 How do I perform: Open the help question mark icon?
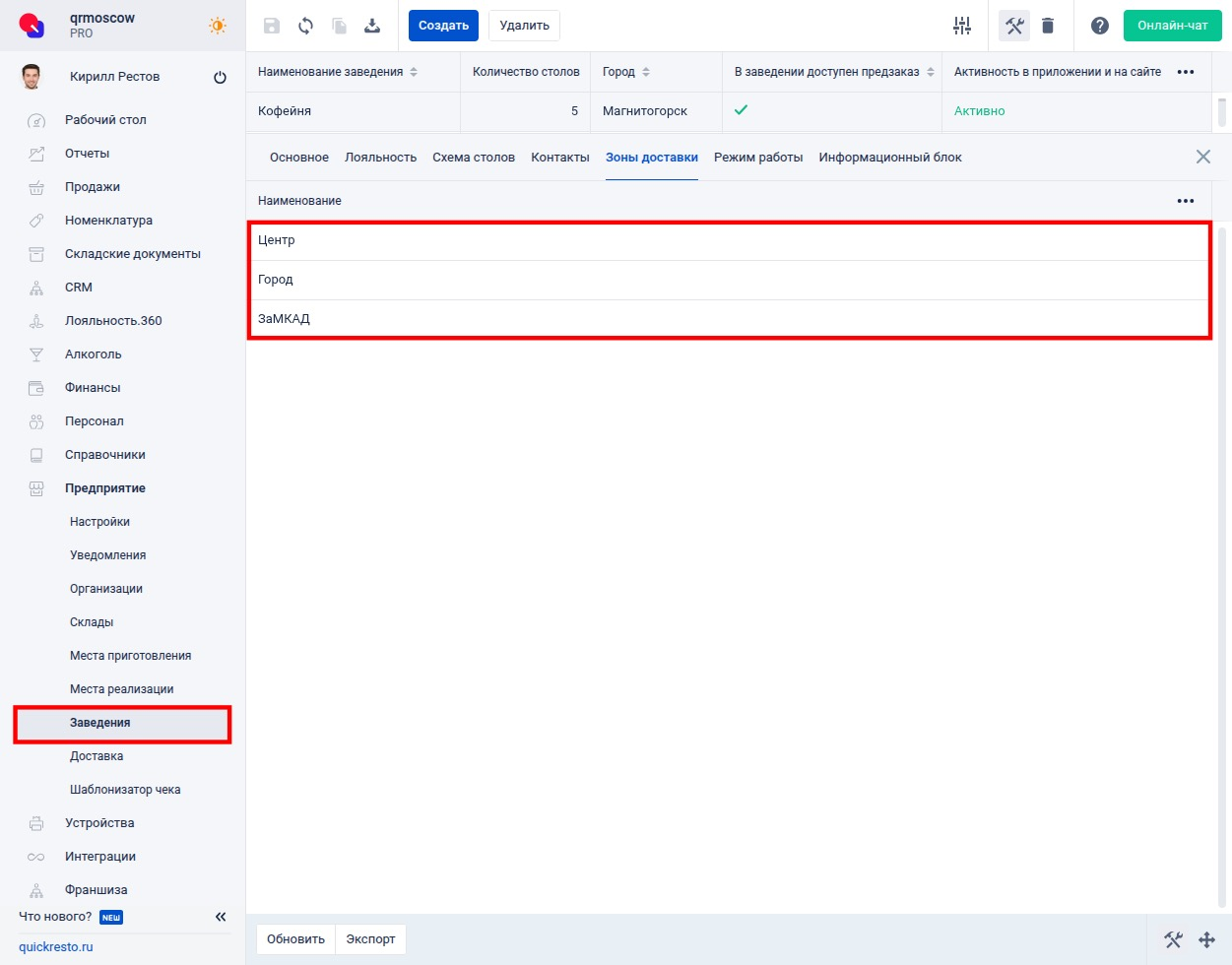[1100, 26]
